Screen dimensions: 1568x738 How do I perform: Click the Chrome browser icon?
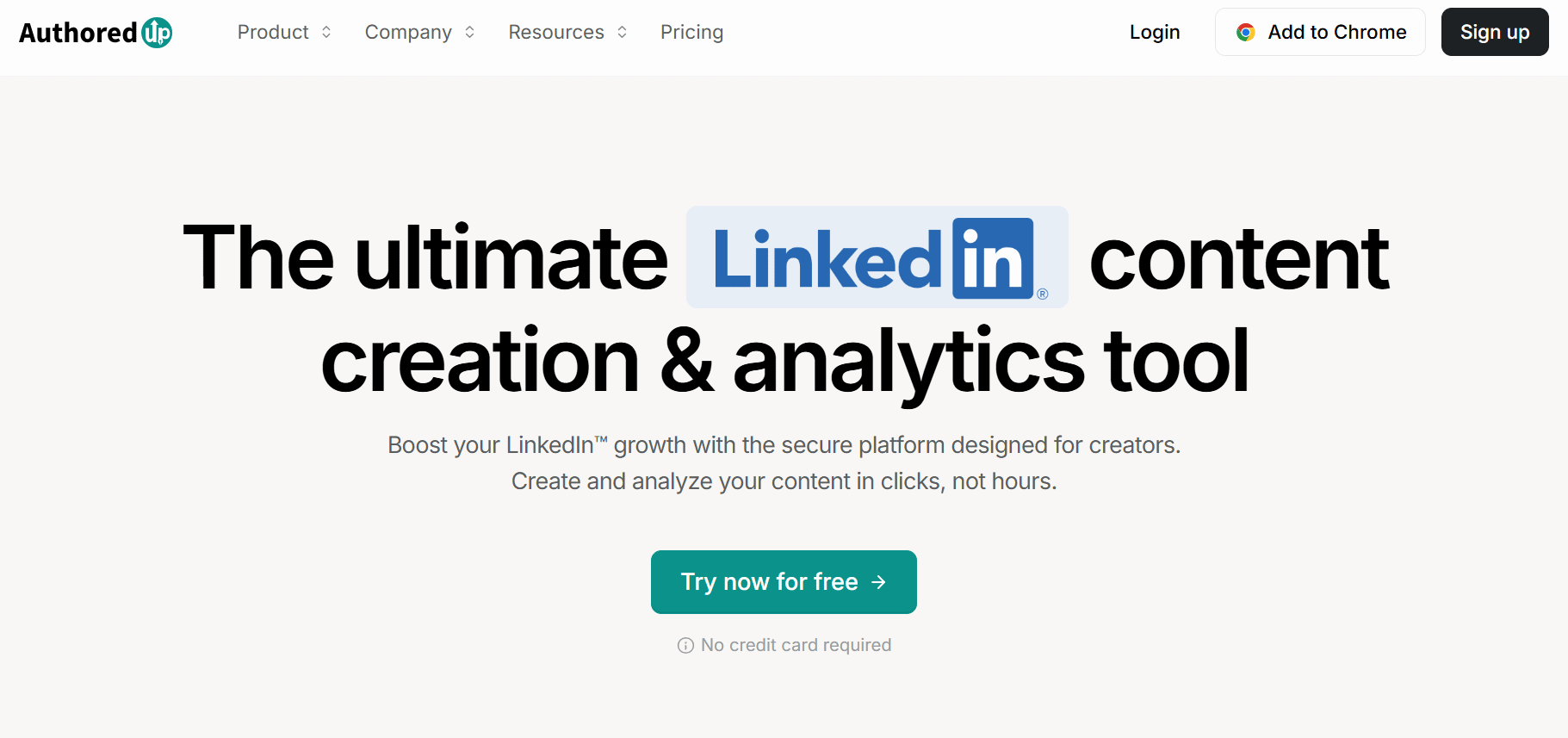click(x=1245, y=33)
